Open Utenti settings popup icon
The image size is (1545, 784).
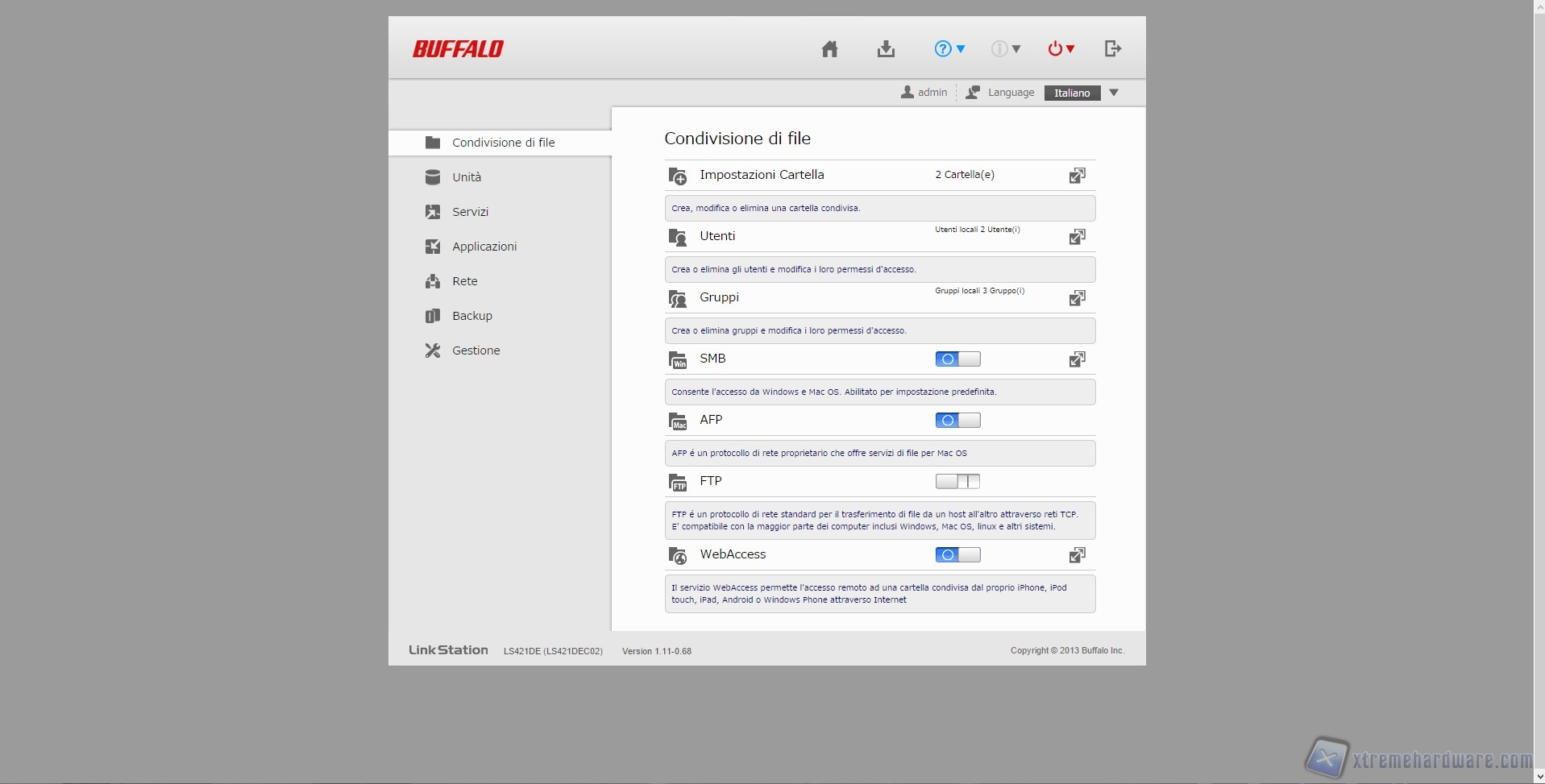point(1077,237)
